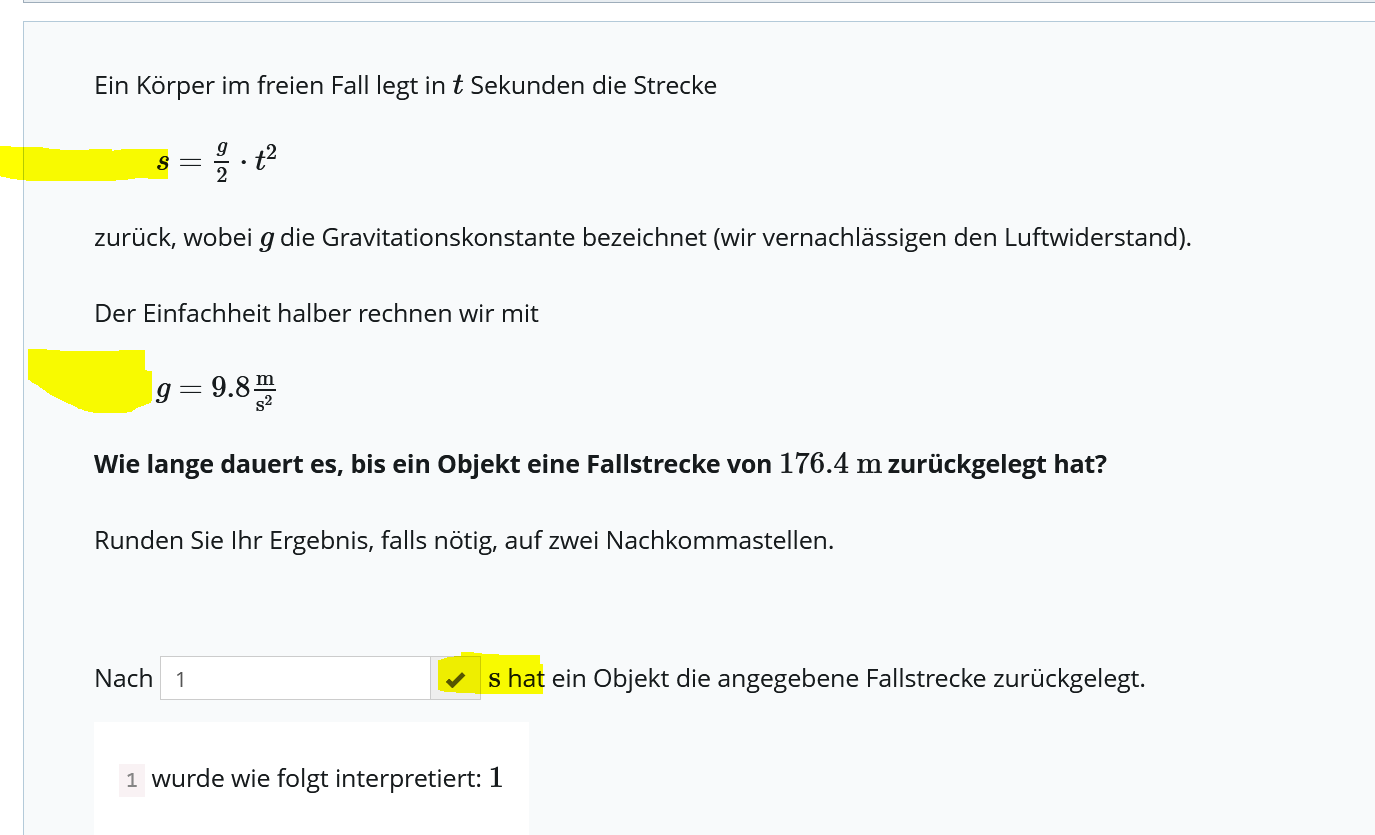Viewport: 1375px width, 835px height.
Task: Click the rounding hint "Runden Sie Ihr Ergebnis"
Action: coord(463,541)
